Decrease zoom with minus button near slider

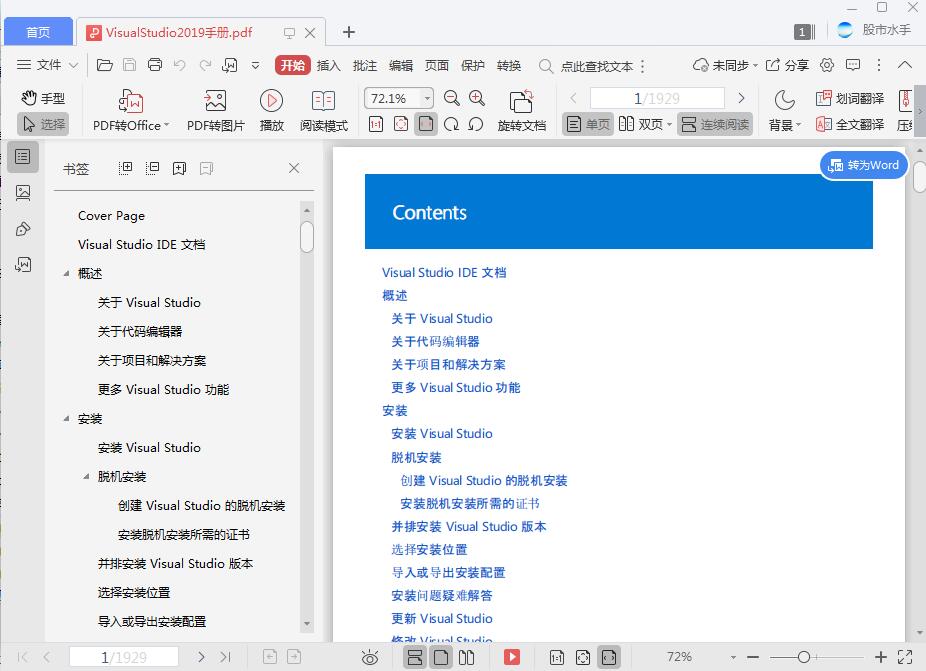(x=752, y=657)
